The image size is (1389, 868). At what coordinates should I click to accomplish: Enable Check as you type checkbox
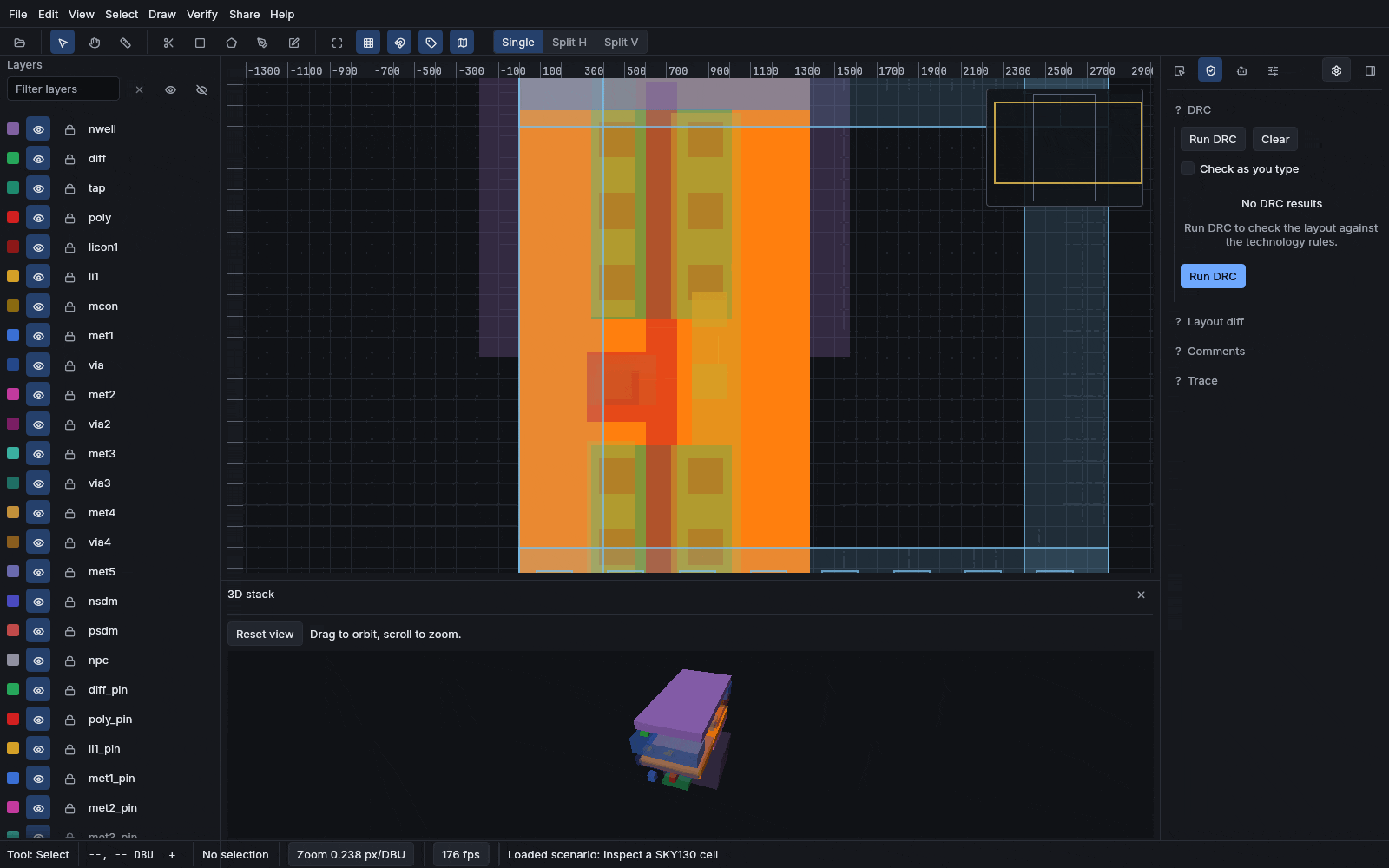(1188, 168)
